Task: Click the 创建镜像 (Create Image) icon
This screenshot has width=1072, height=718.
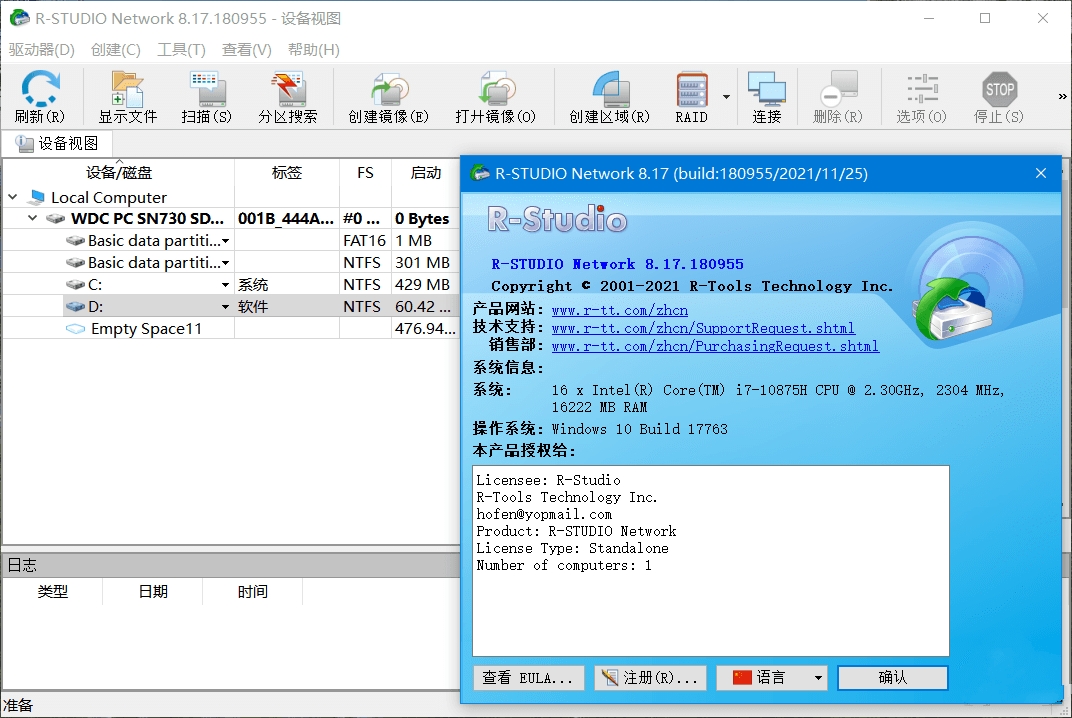Action: [388, 96]
